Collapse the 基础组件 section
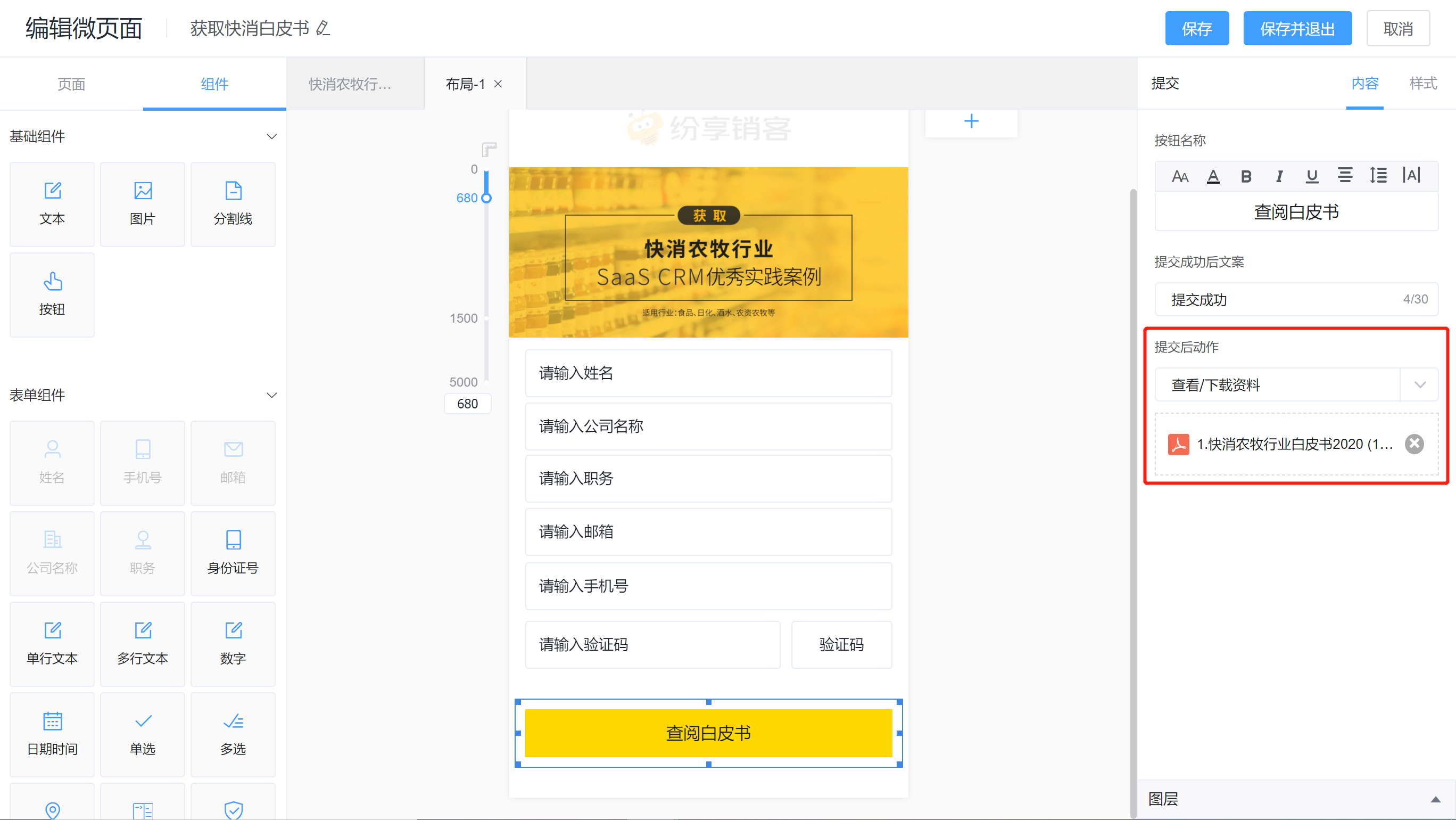1456x820 pixels. (x=272, y=136)
